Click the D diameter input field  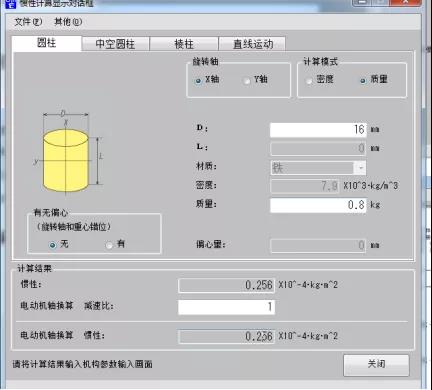(x=318, y=130)
